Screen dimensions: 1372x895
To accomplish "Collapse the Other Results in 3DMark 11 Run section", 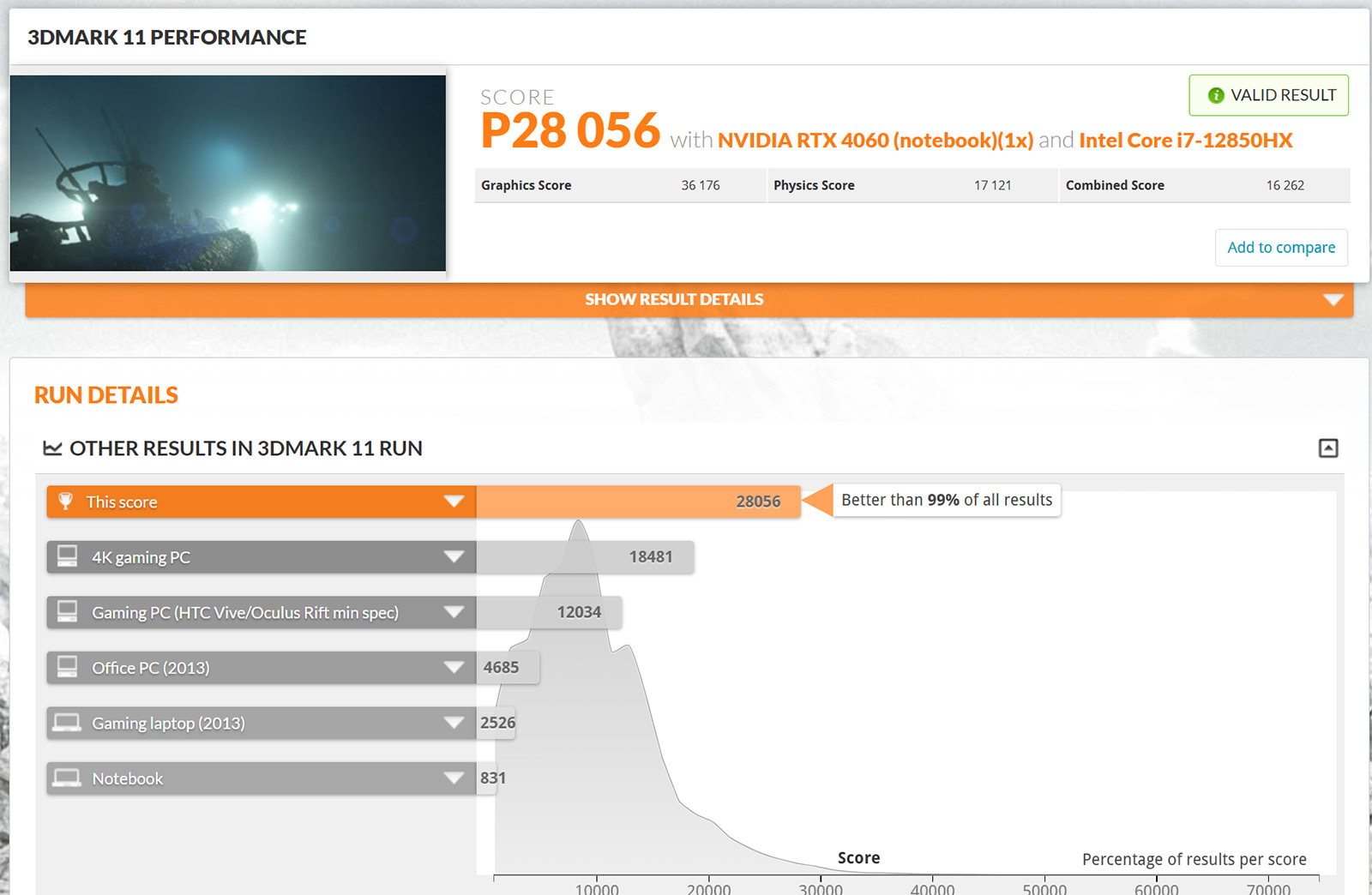I will [1328, 448].
